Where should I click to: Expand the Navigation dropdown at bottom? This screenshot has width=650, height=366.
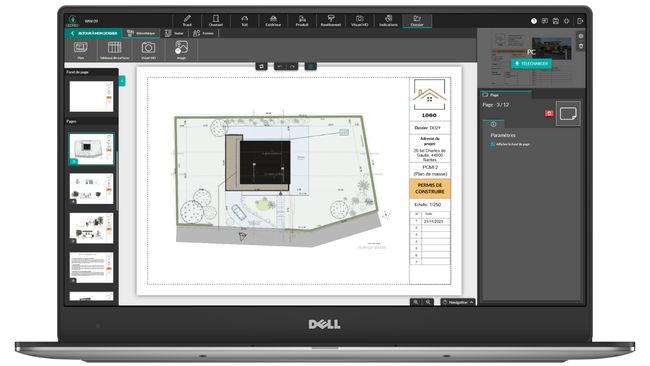click(458, 302)
